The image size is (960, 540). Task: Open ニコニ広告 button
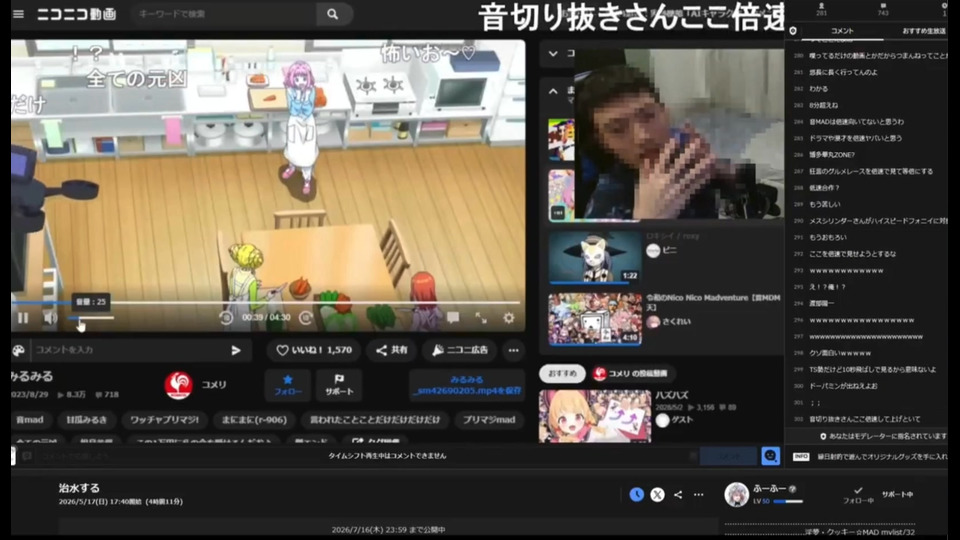[460, 350]
